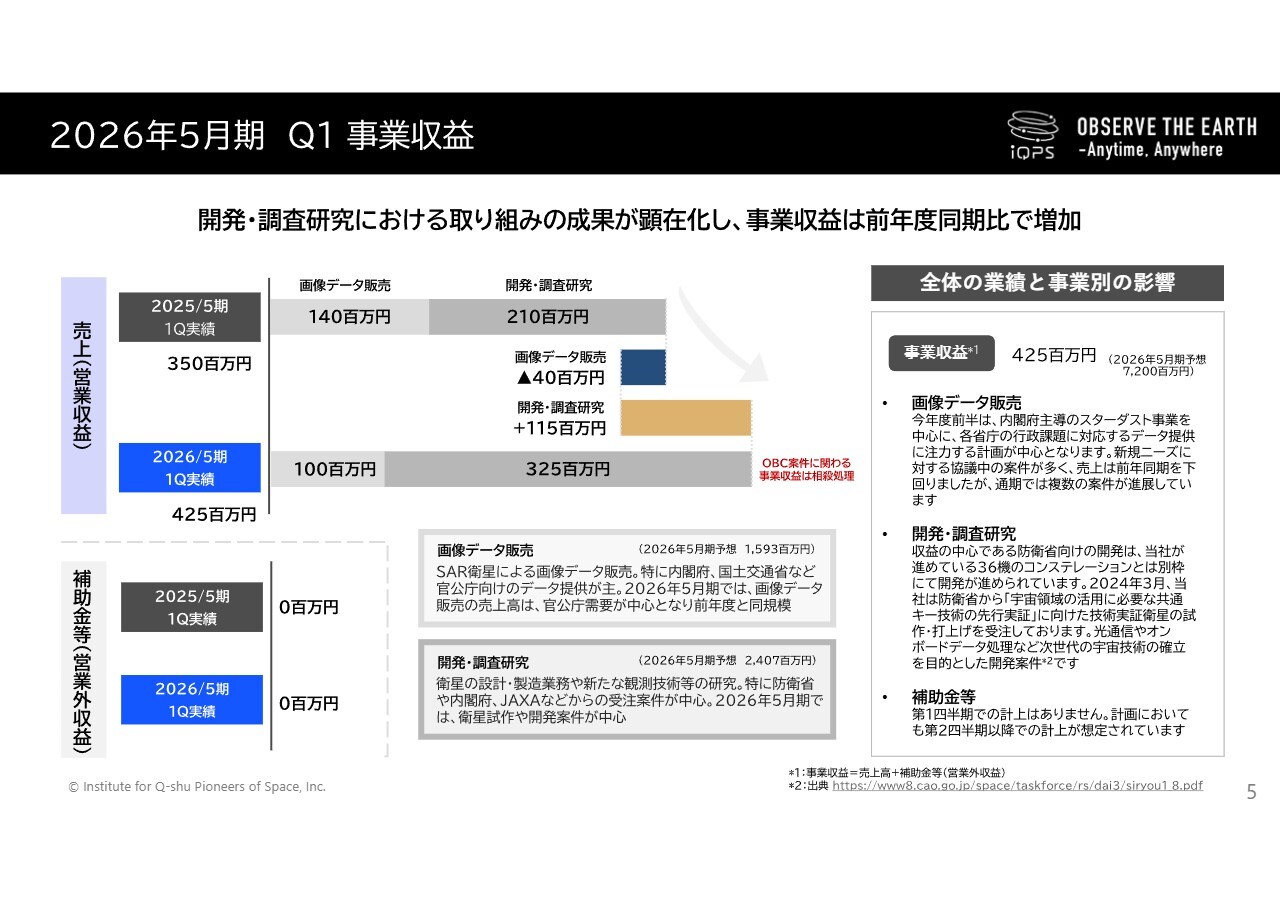Viewport: 1280px width, 905px height.
Task: Click the blue 2026/5期 1Q実績 subsidy label
Action: (191, 700)
